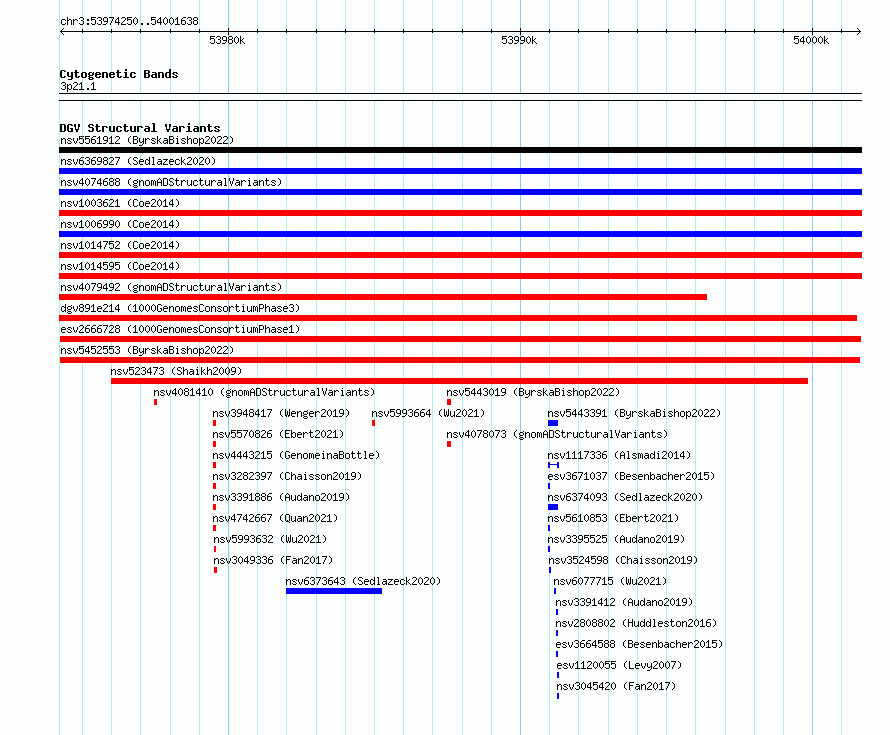This screenshot has width=890, height=735.
Task: Open nsv3282397 (Chaisson2019) label
Action: [287, 476]
